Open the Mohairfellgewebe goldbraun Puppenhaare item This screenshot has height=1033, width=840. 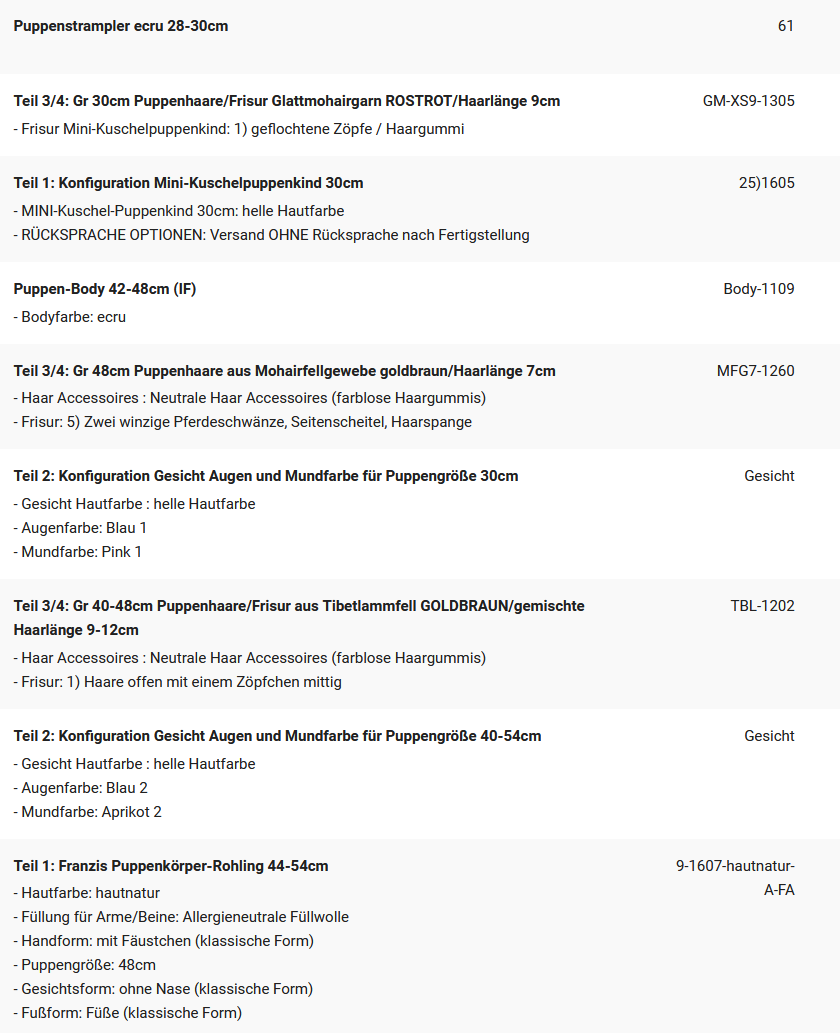click(x=285, y=371)
